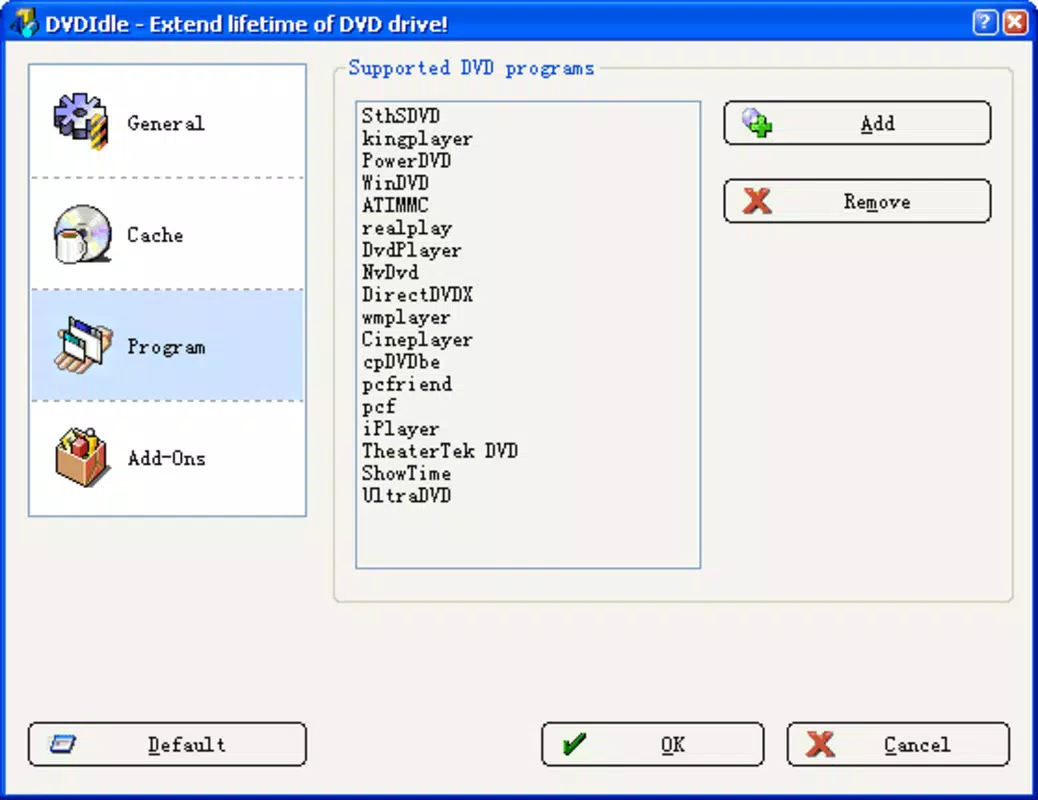Select UltraDVD in the program list

(406, 495)
